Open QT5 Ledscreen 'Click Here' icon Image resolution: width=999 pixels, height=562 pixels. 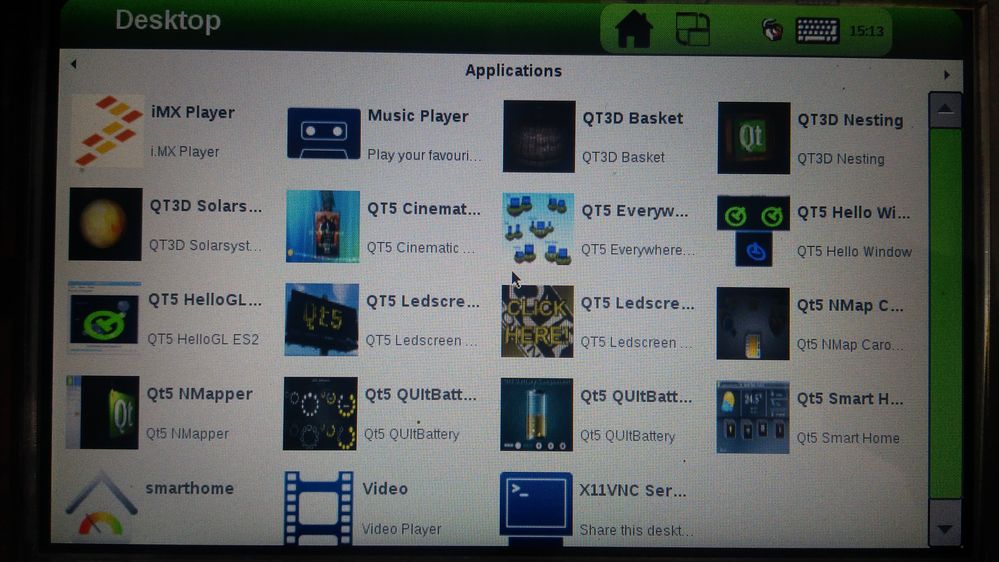pos(537,321)
